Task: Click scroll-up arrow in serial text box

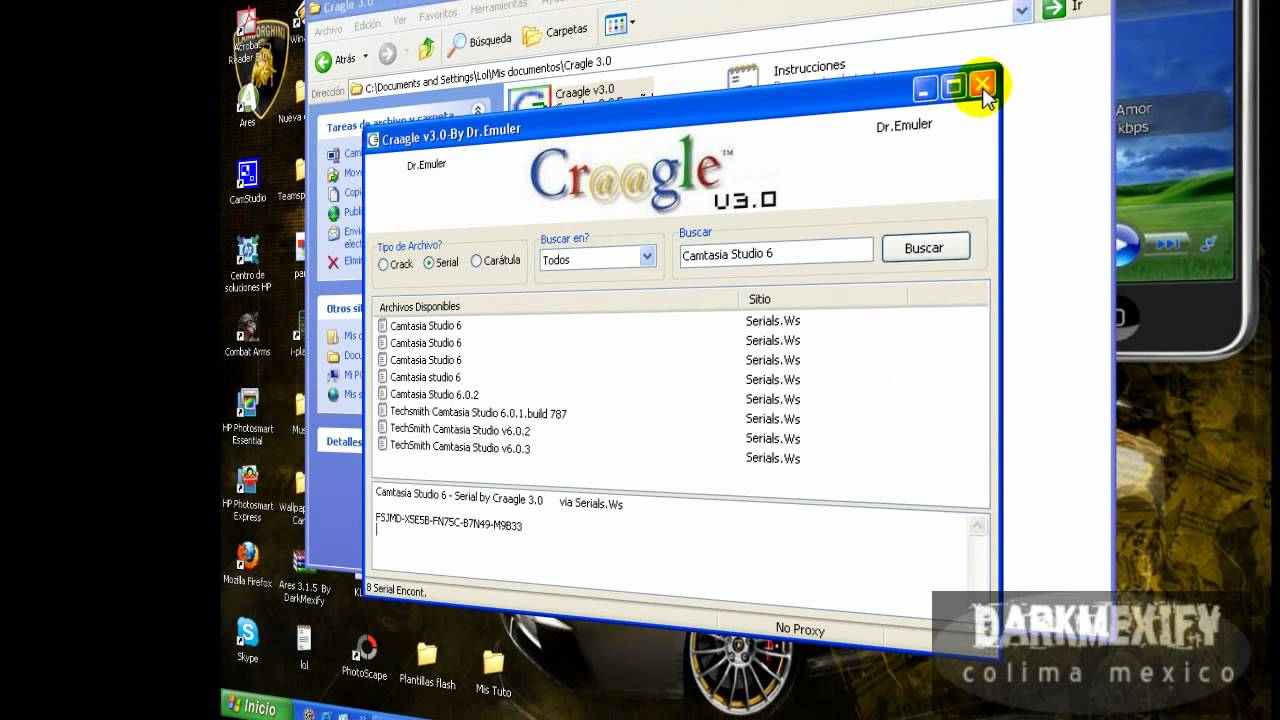Action: [x=978, y=526]
